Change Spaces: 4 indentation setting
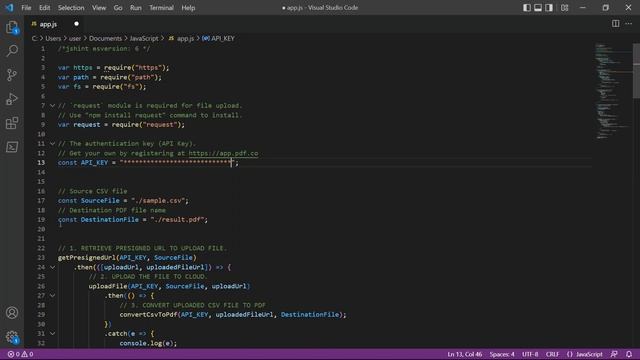The image size is (640, 360). (502, 354)
